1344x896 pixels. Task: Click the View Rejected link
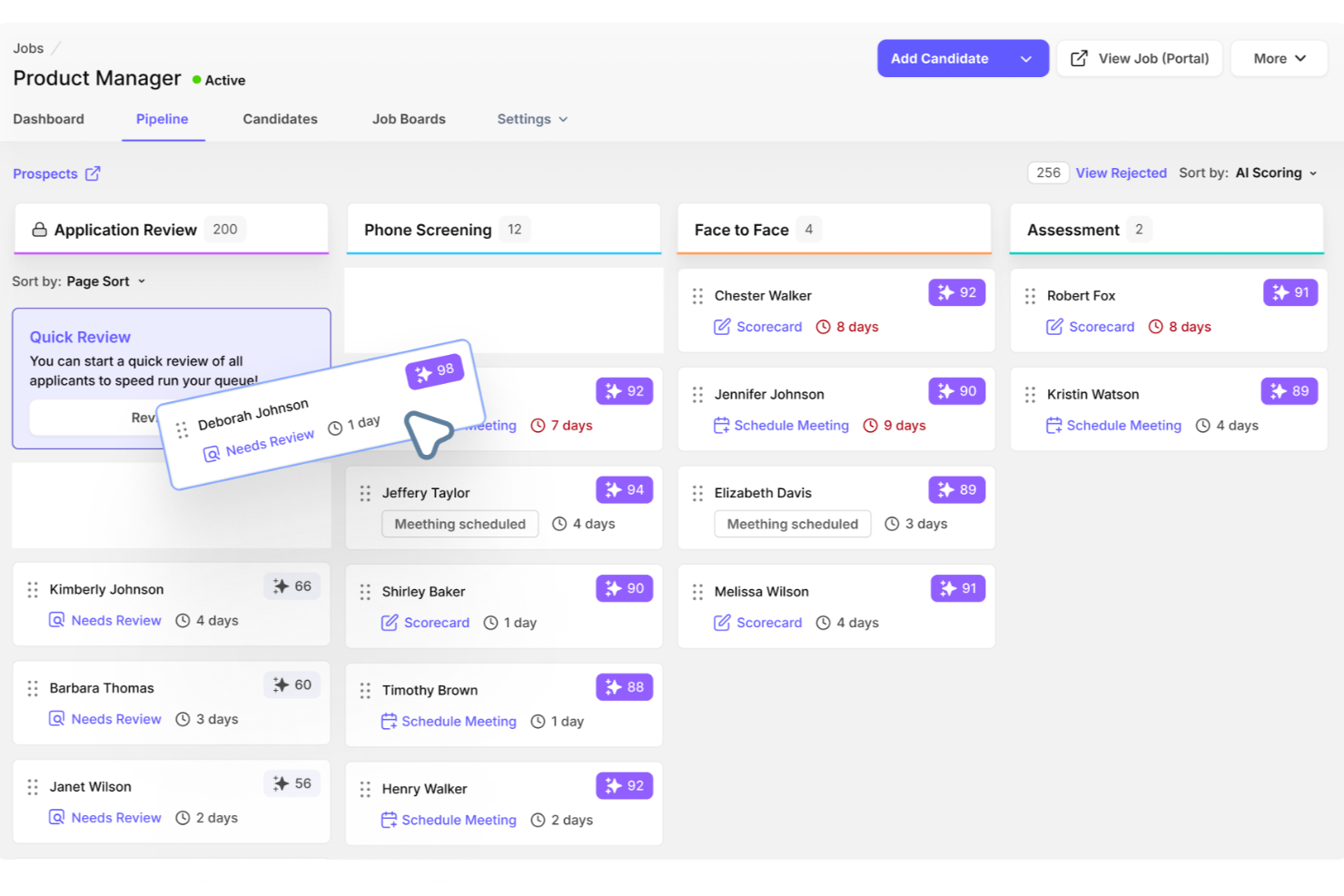[1121, 172]
